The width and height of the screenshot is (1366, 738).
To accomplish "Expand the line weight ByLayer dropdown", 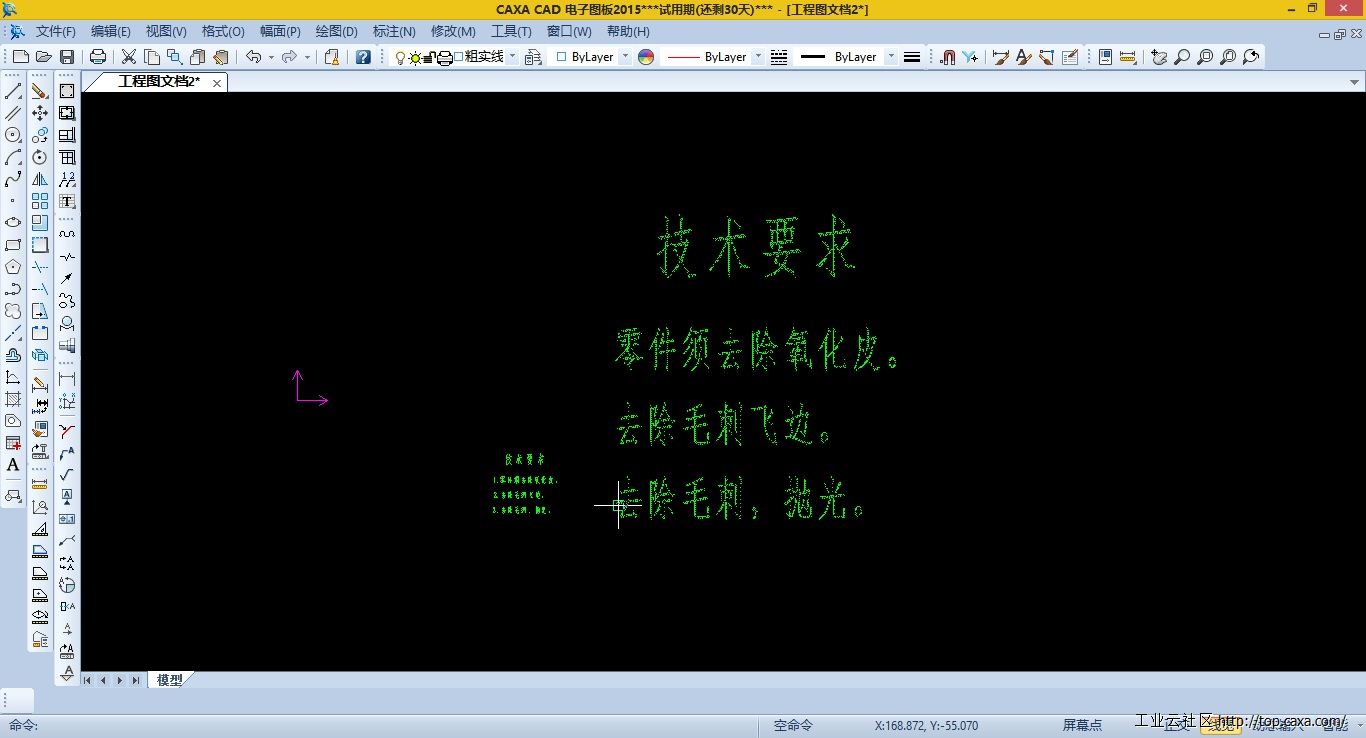I will coord(890,57).
